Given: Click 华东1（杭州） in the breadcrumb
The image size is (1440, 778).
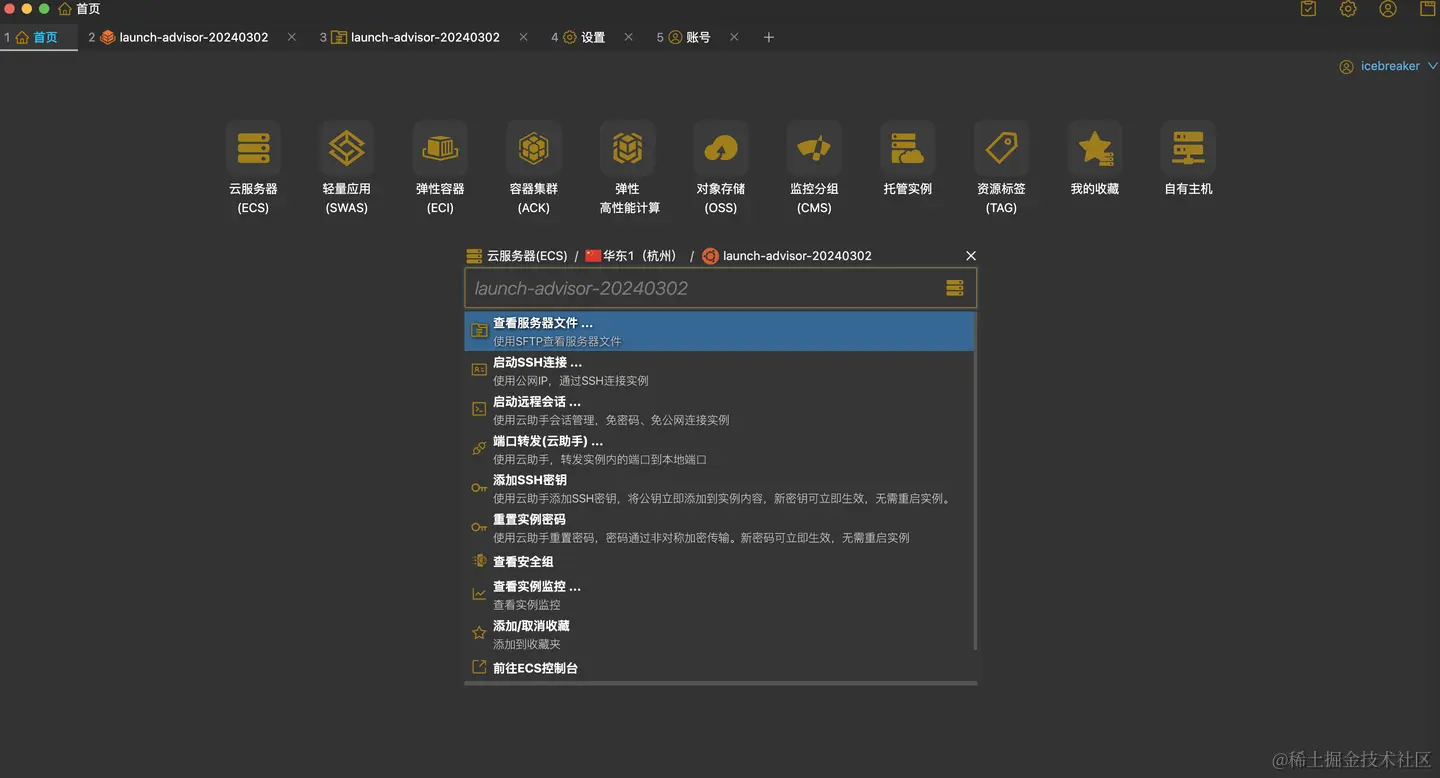Looking at the screenshot, I should point(631,256).
